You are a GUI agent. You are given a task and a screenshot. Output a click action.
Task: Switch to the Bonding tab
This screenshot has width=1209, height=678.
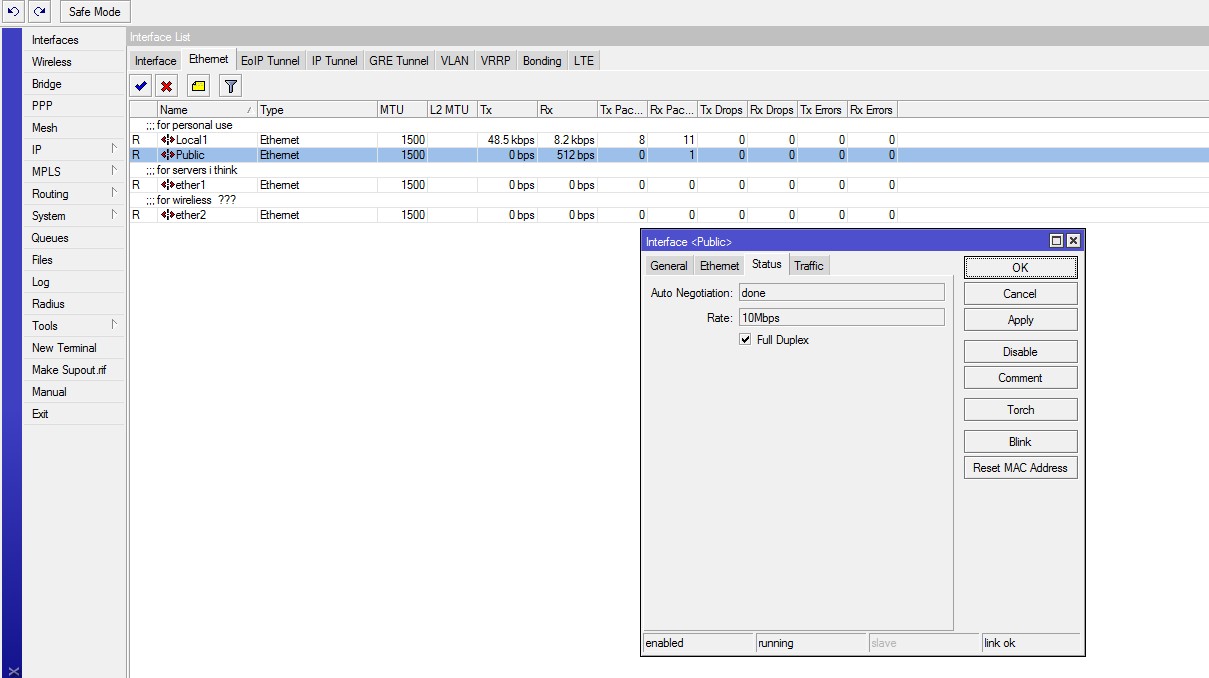542,61
